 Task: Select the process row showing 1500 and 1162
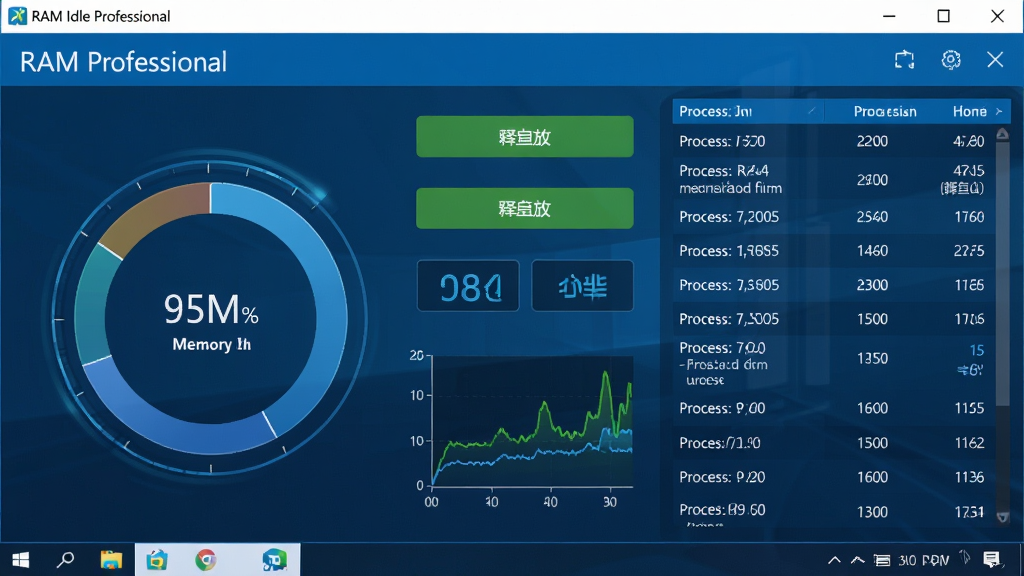(x=834, y=443)
